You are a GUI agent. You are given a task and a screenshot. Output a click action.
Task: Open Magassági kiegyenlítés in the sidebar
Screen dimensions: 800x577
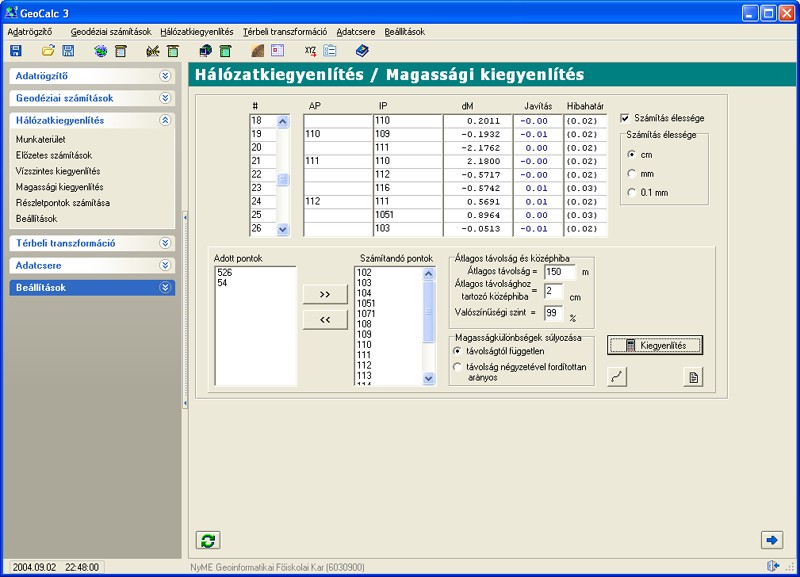point(59,187)
